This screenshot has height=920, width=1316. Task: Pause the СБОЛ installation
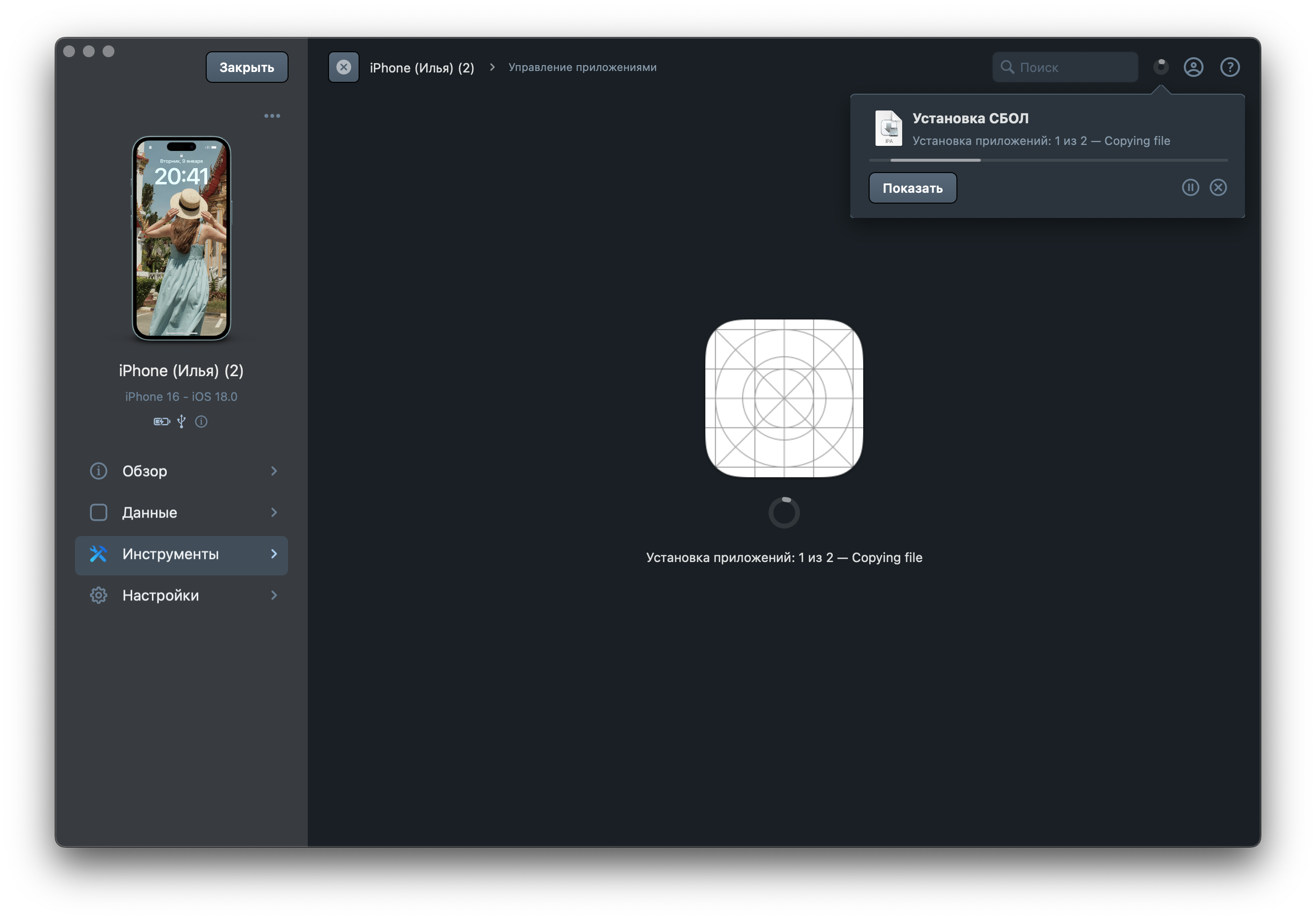tap(1191, 187)
